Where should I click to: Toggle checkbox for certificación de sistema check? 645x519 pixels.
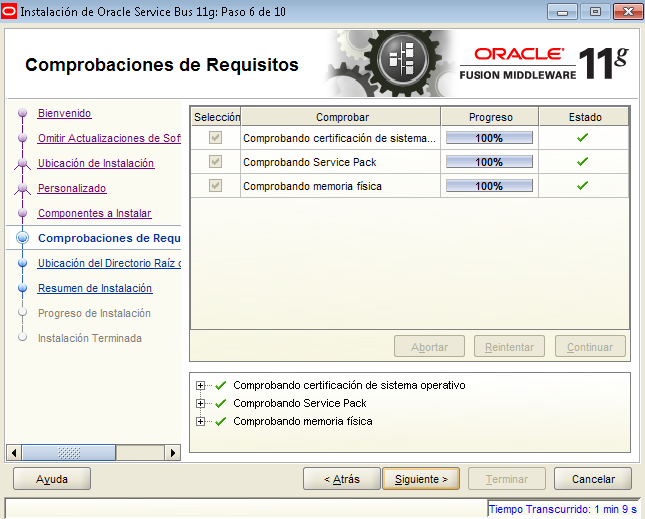click(216, 137)
